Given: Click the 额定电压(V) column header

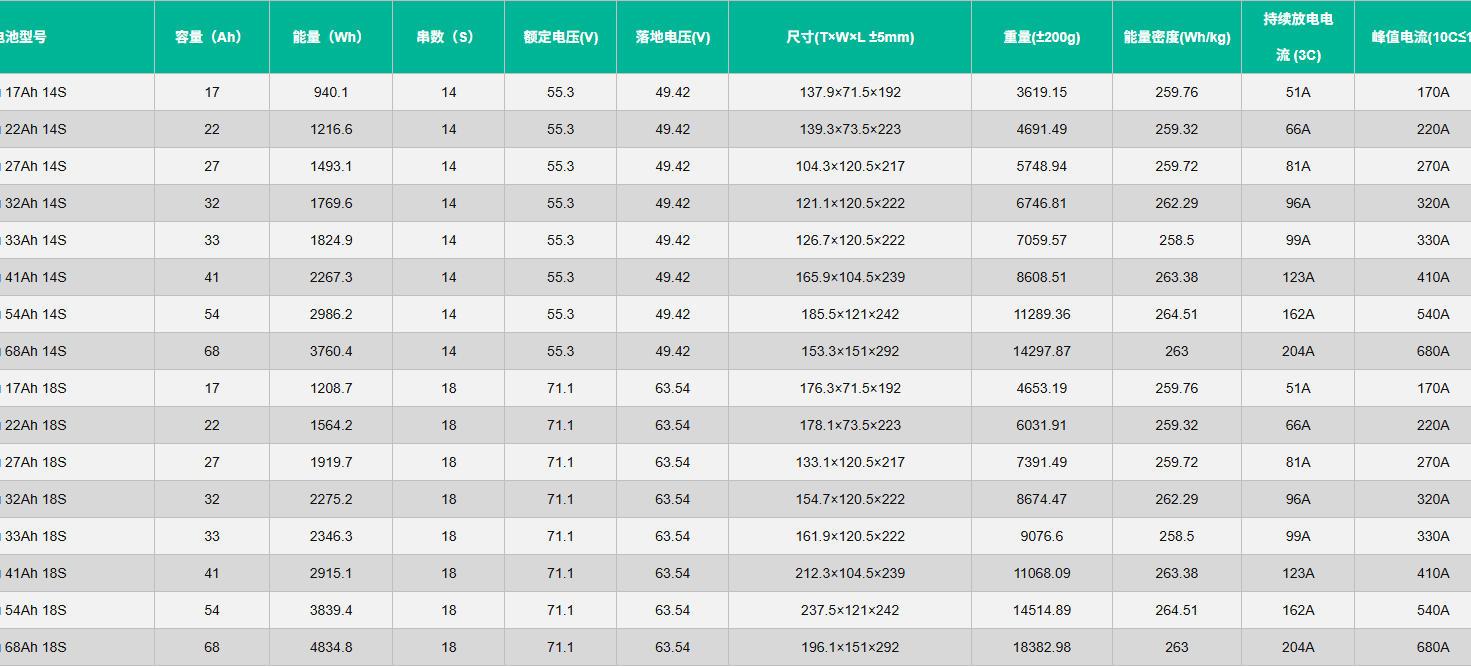Looking at the screenshot, I should [560, 37].
